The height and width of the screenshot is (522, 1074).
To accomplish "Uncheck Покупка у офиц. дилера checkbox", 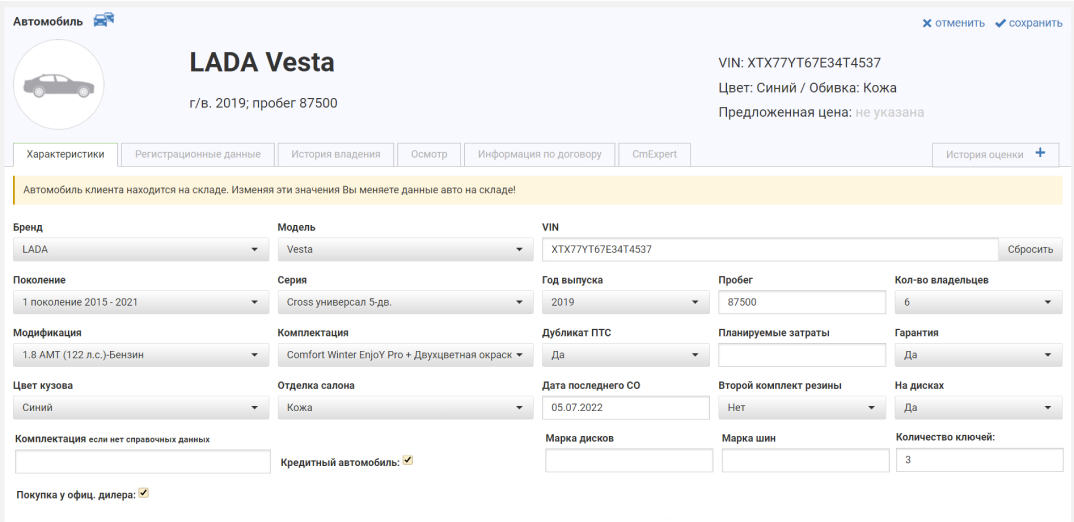I will click(x=144, y=493).
